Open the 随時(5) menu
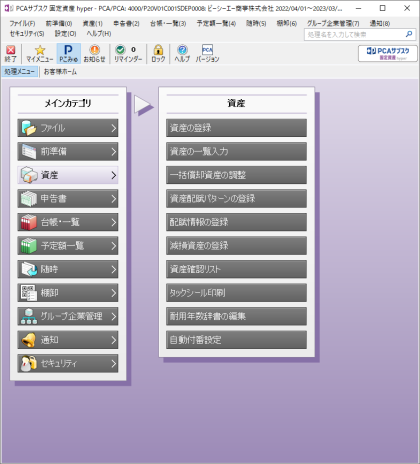 [x=256, y=23]
